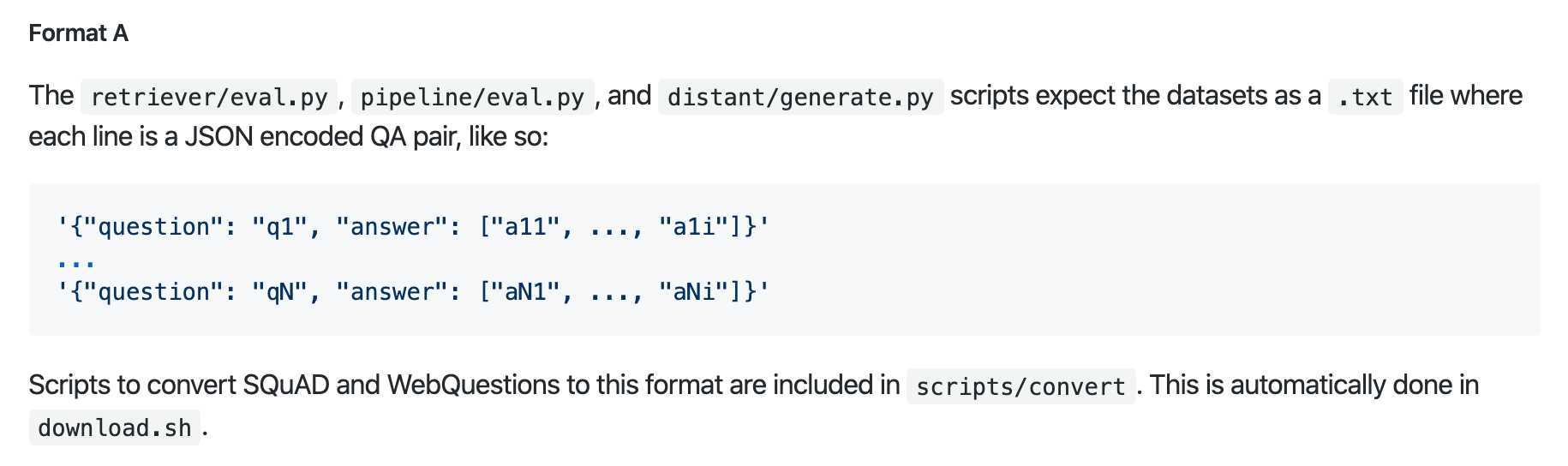Click the ellipsis line in code block

click(x=75, y=260)
